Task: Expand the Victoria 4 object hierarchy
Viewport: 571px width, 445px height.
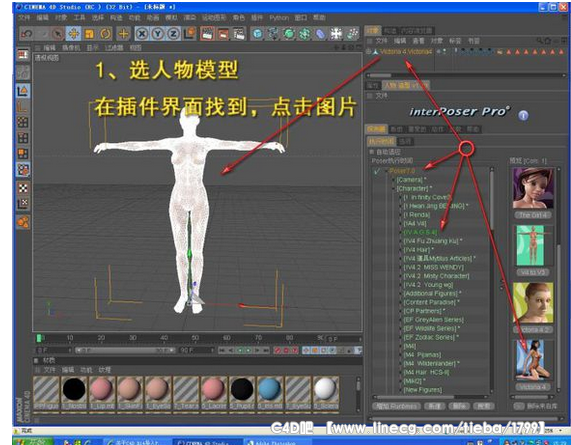Action: [x=369, y=52]
